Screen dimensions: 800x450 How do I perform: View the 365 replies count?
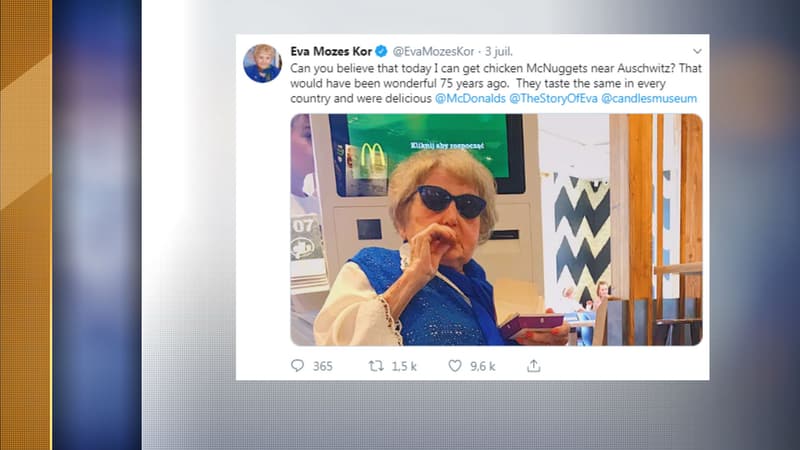click(322, 366)
